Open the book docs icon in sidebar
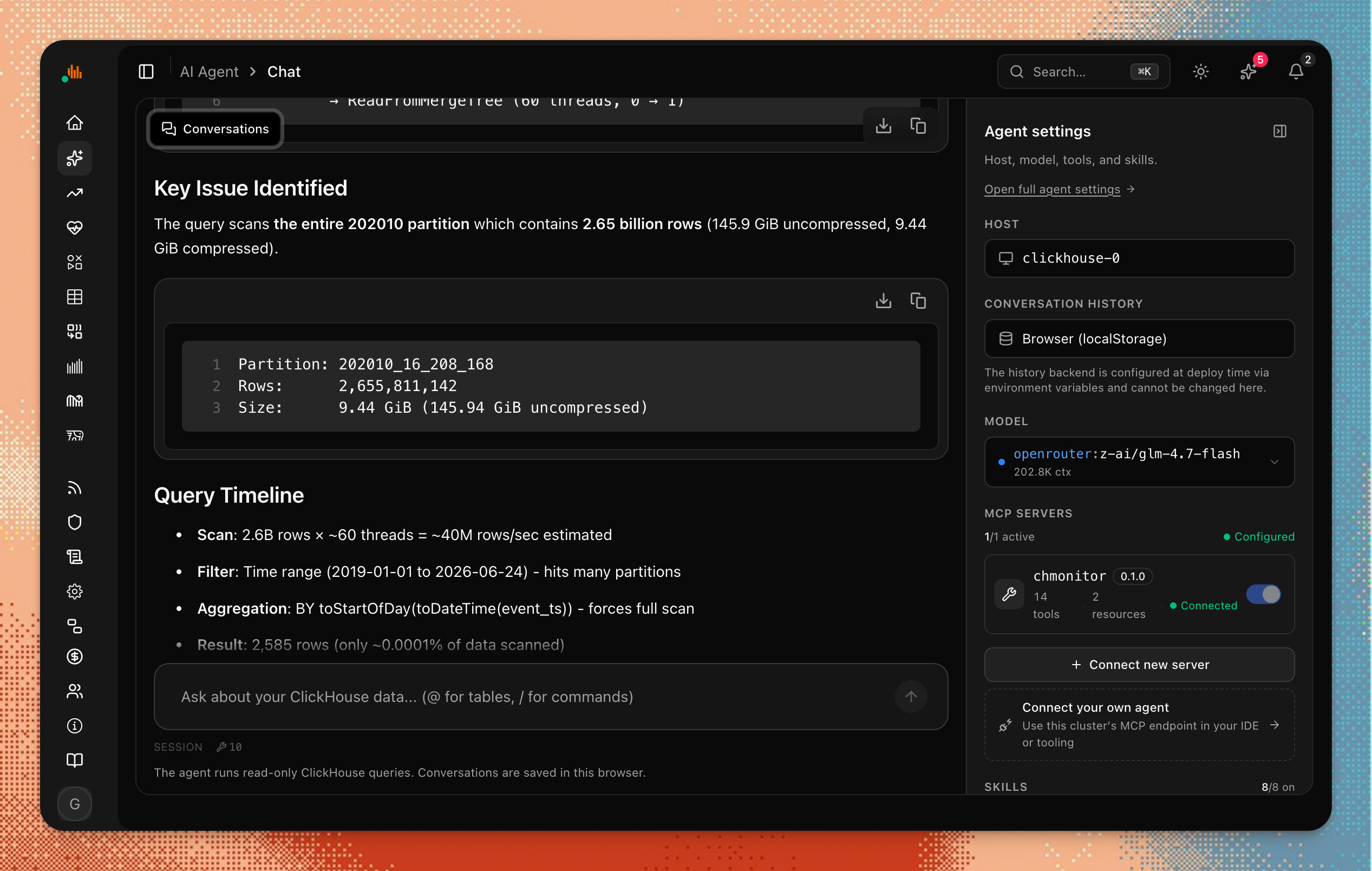 click(75, 760)
